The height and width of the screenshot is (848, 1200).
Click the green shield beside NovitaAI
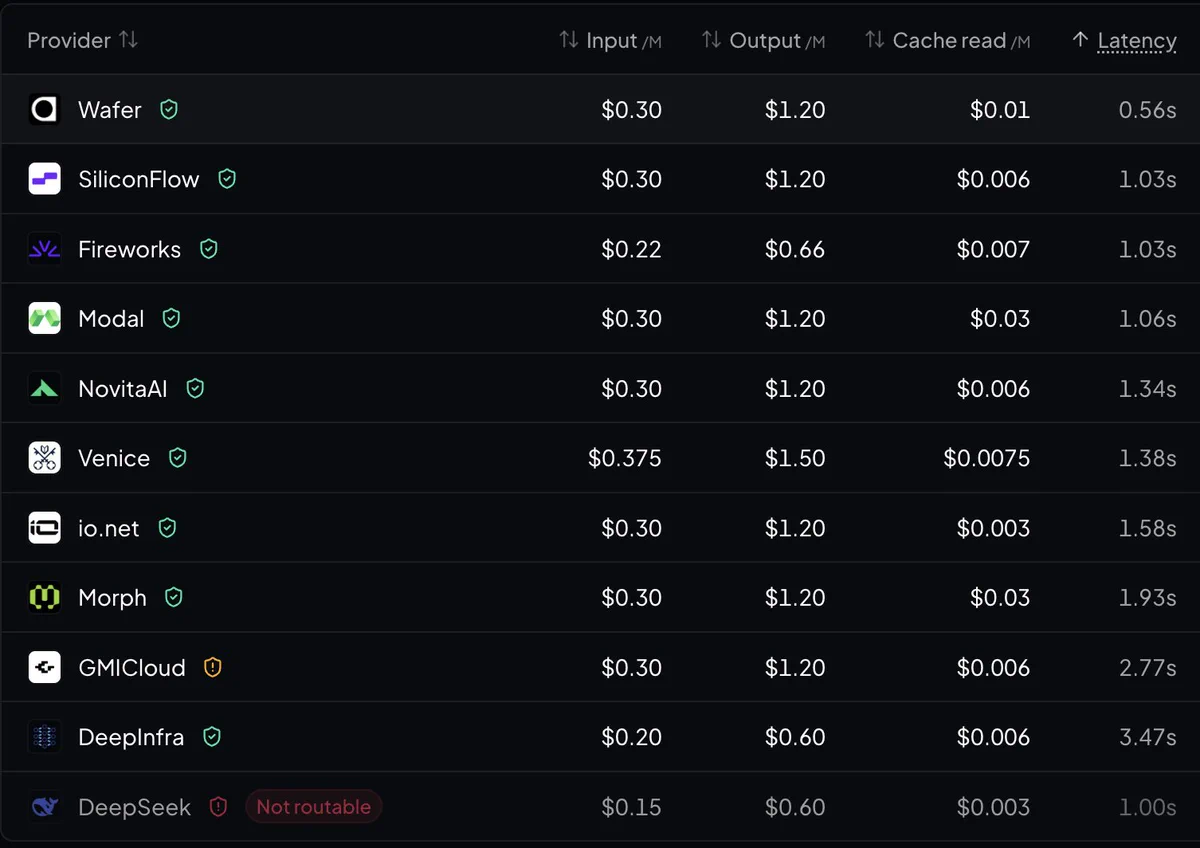(x=195, y=388)
